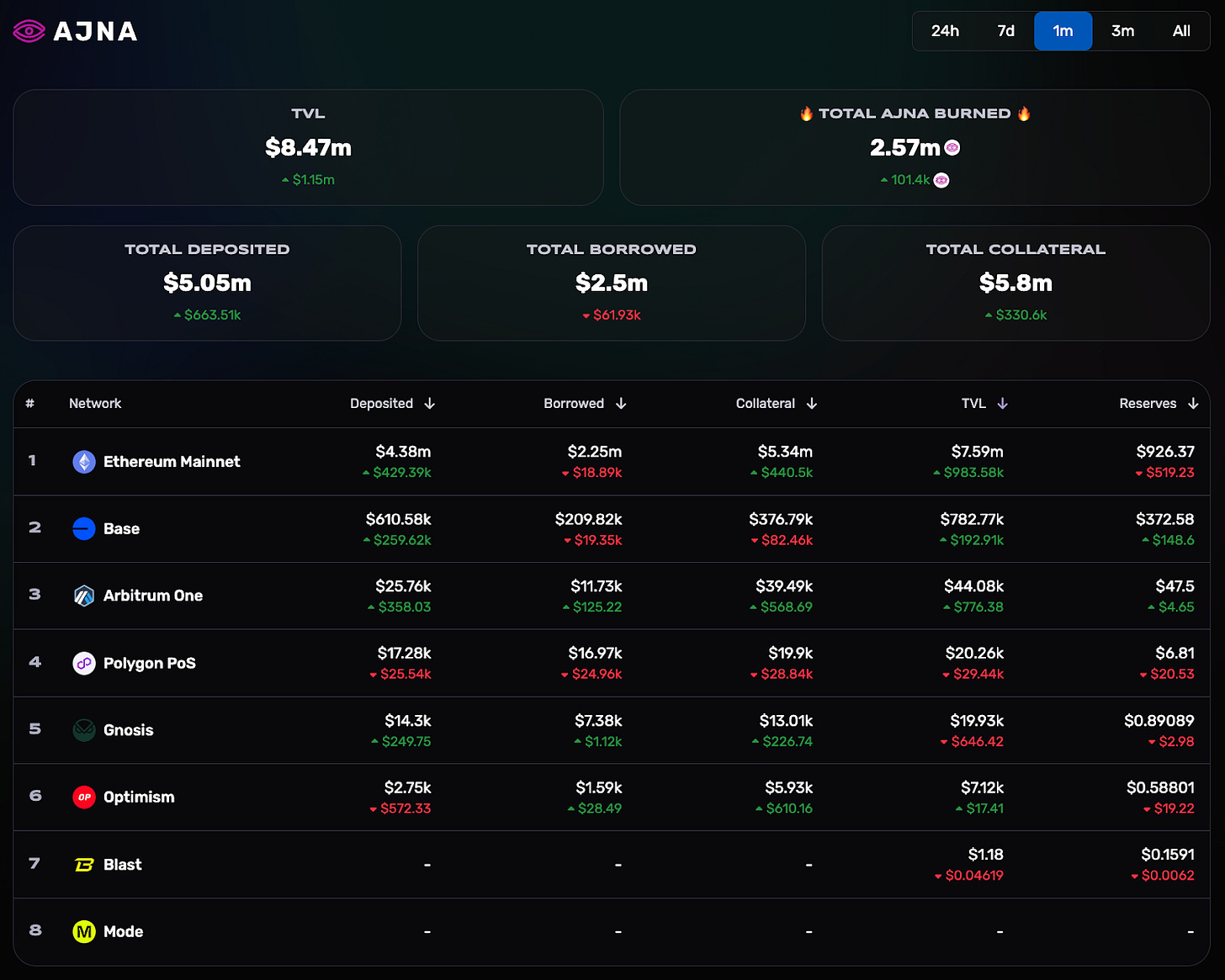The height and width of the screenshot is (980, 1225).
Task: Click the Total Collateral $5.8m value
Action: coord(1016,283)
